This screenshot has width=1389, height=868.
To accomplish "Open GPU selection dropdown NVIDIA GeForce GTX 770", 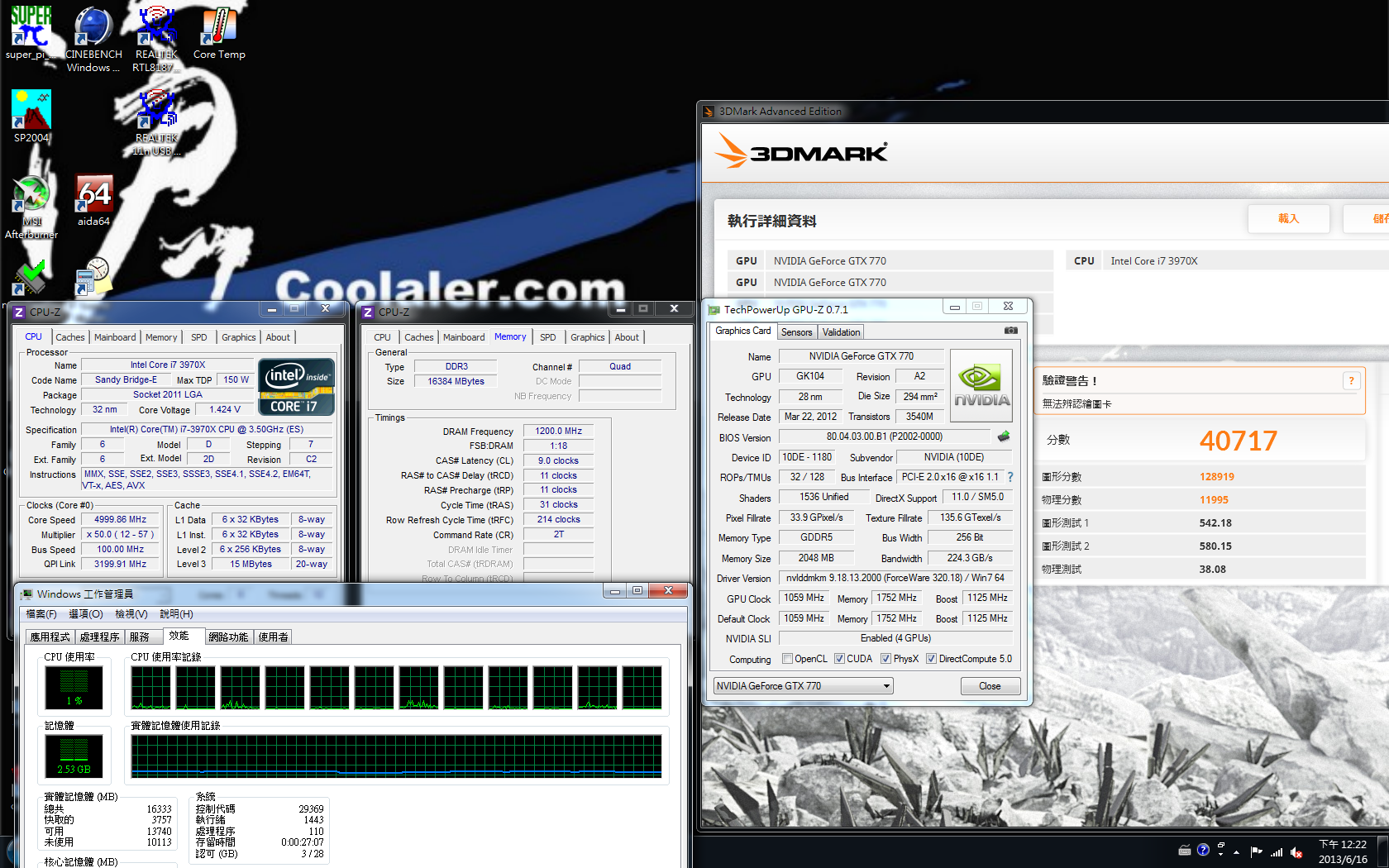I will (803, 686).
